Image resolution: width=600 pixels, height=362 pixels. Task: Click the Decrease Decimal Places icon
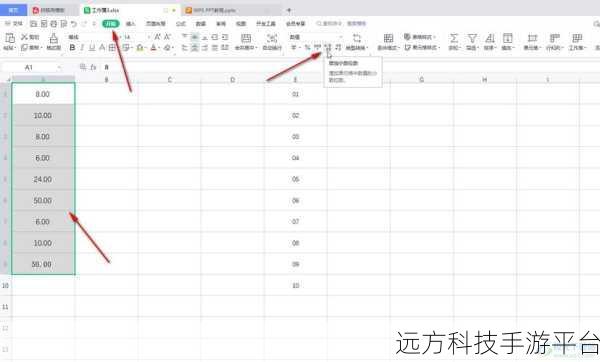338,47
